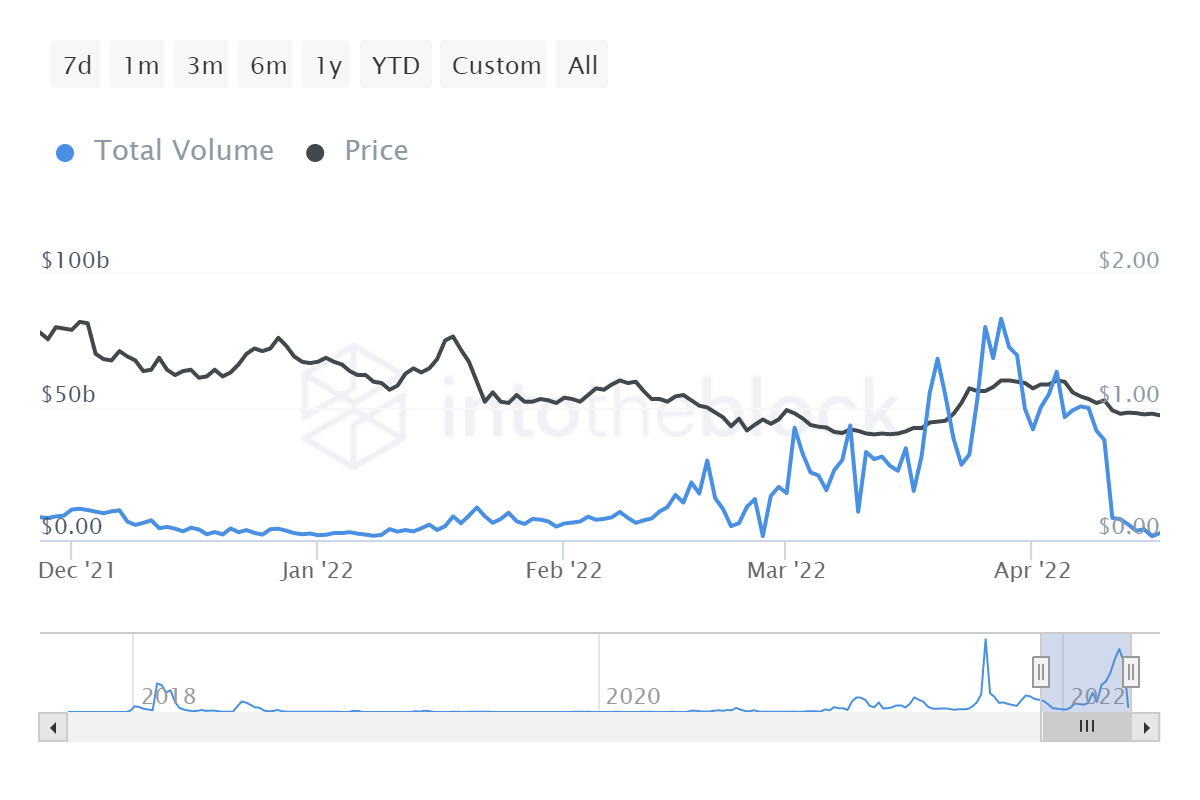Select the left navigator resize handle

[x=1041, y=672]
